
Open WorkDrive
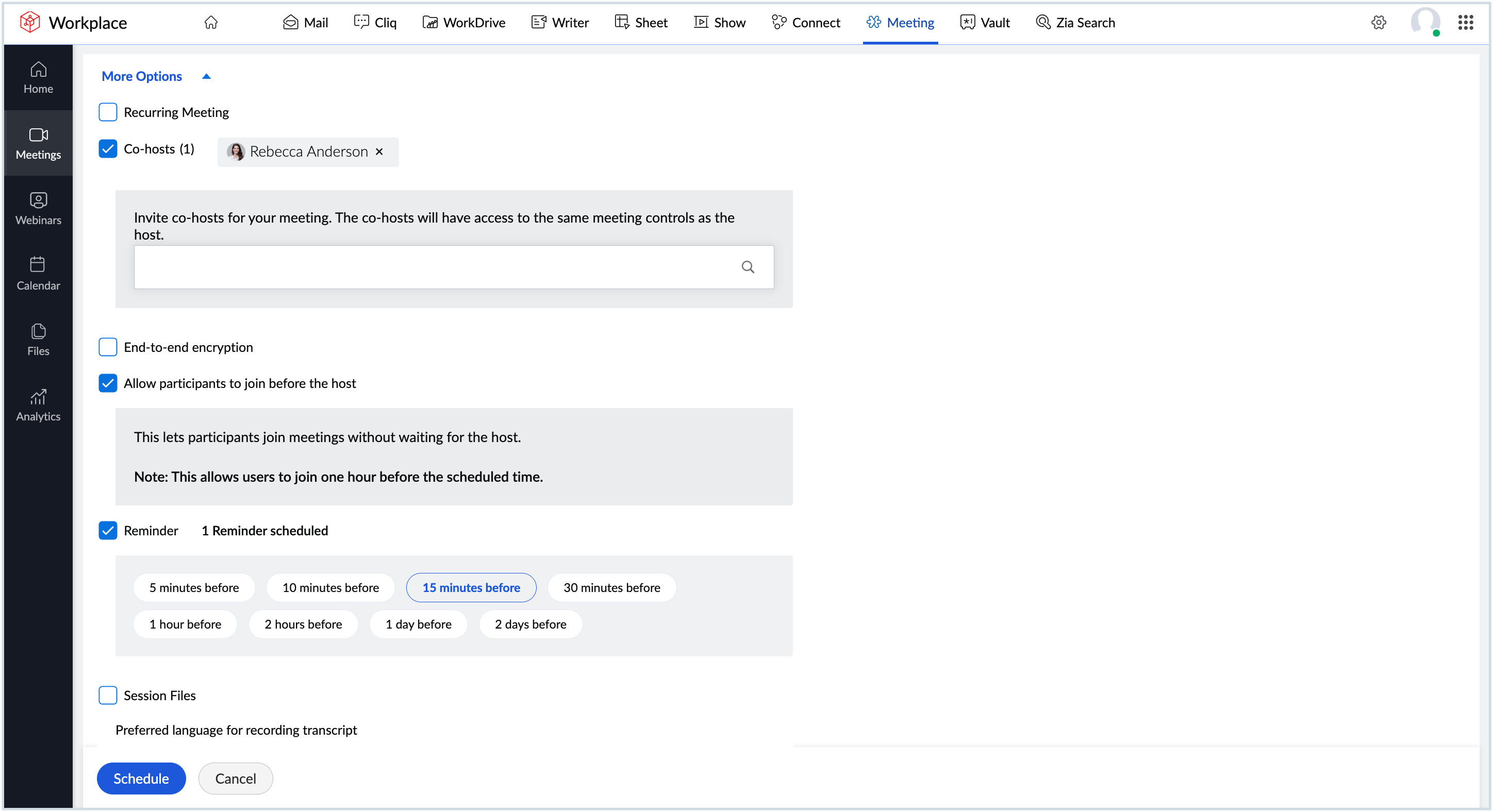click(463, 23)
